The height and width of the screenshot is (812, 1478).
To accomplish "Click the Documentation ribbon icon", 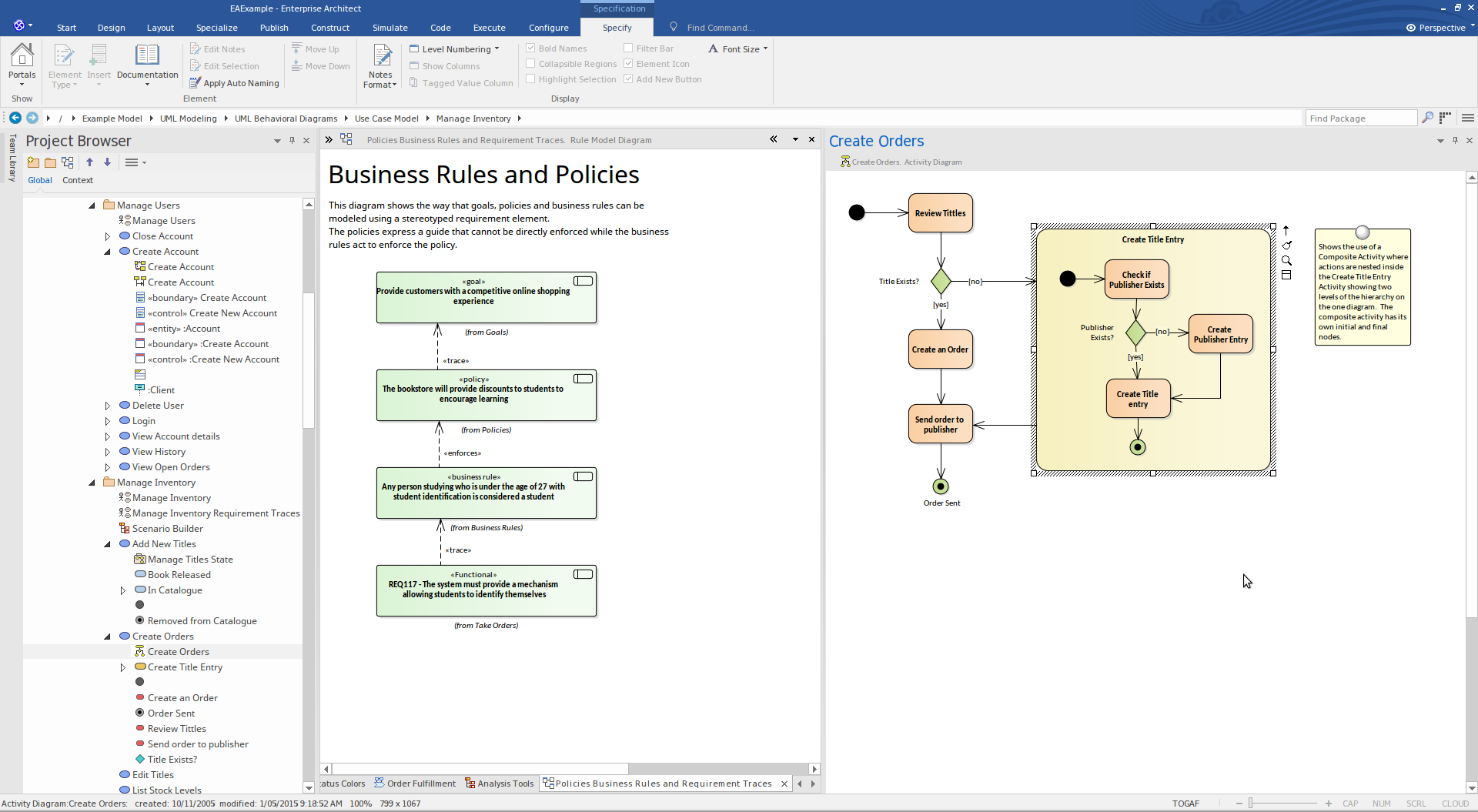I will point(147,62).
